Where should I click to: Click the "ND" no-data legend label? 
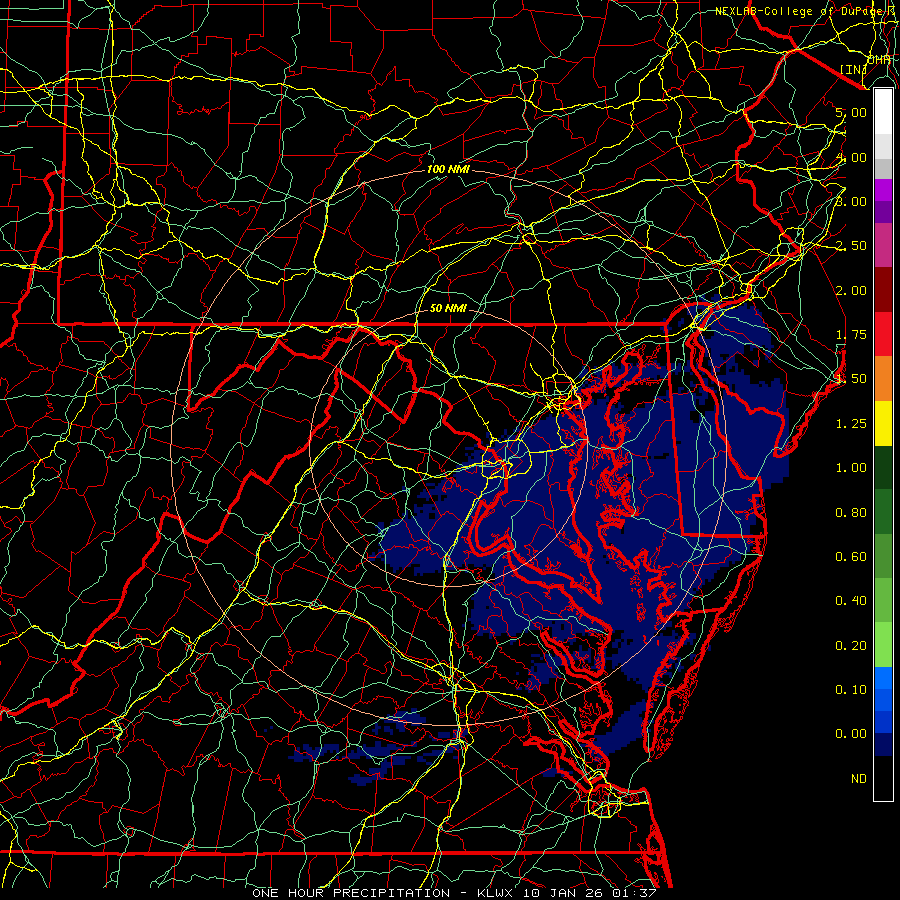point(859,779)
